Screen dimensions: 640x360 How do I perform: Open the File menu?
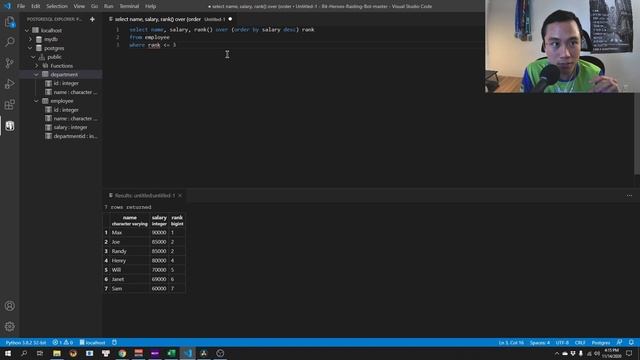(21, 6)
